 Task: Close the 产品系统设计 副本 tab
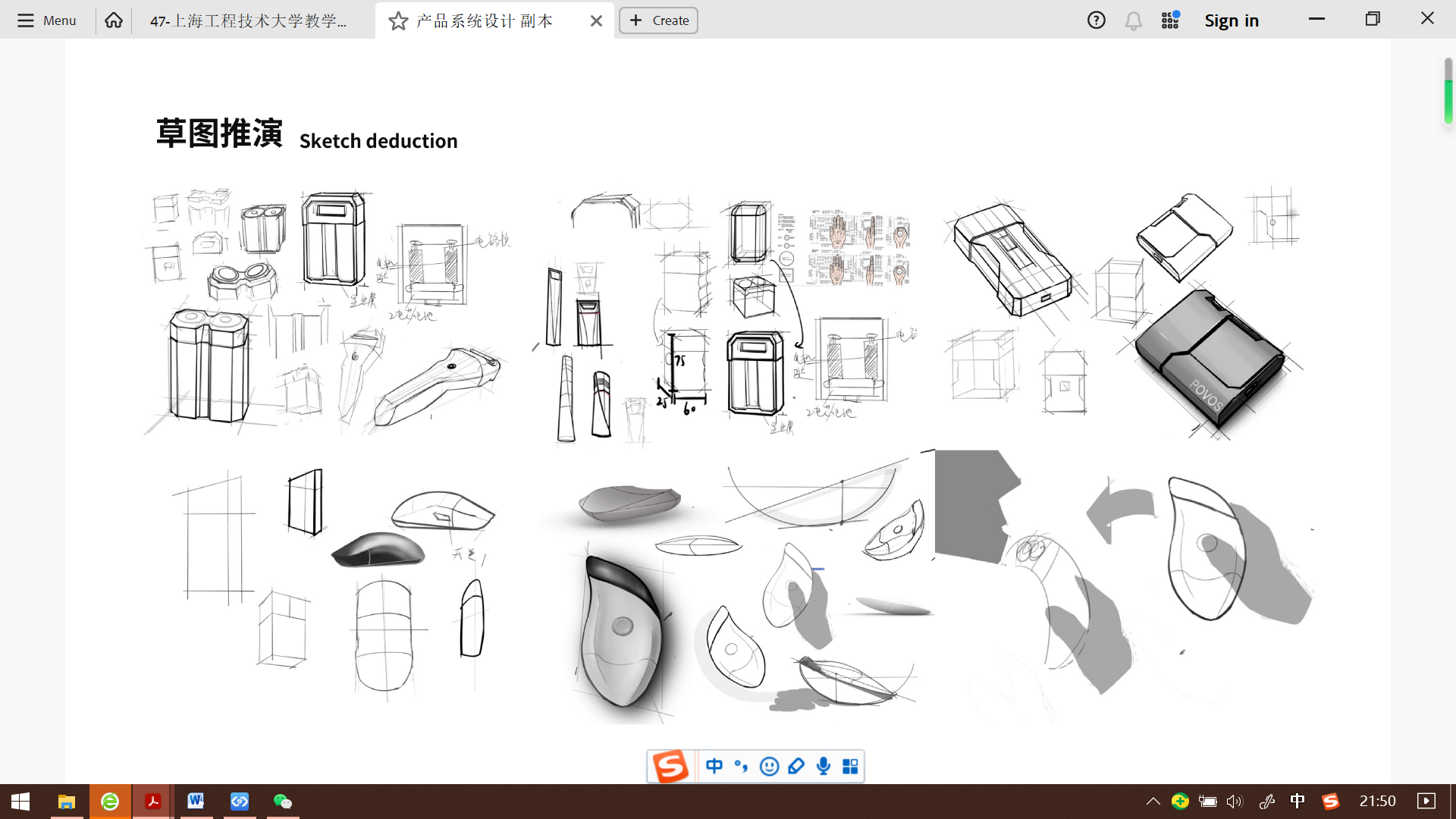pyautogui.click(x=596, y=21)
